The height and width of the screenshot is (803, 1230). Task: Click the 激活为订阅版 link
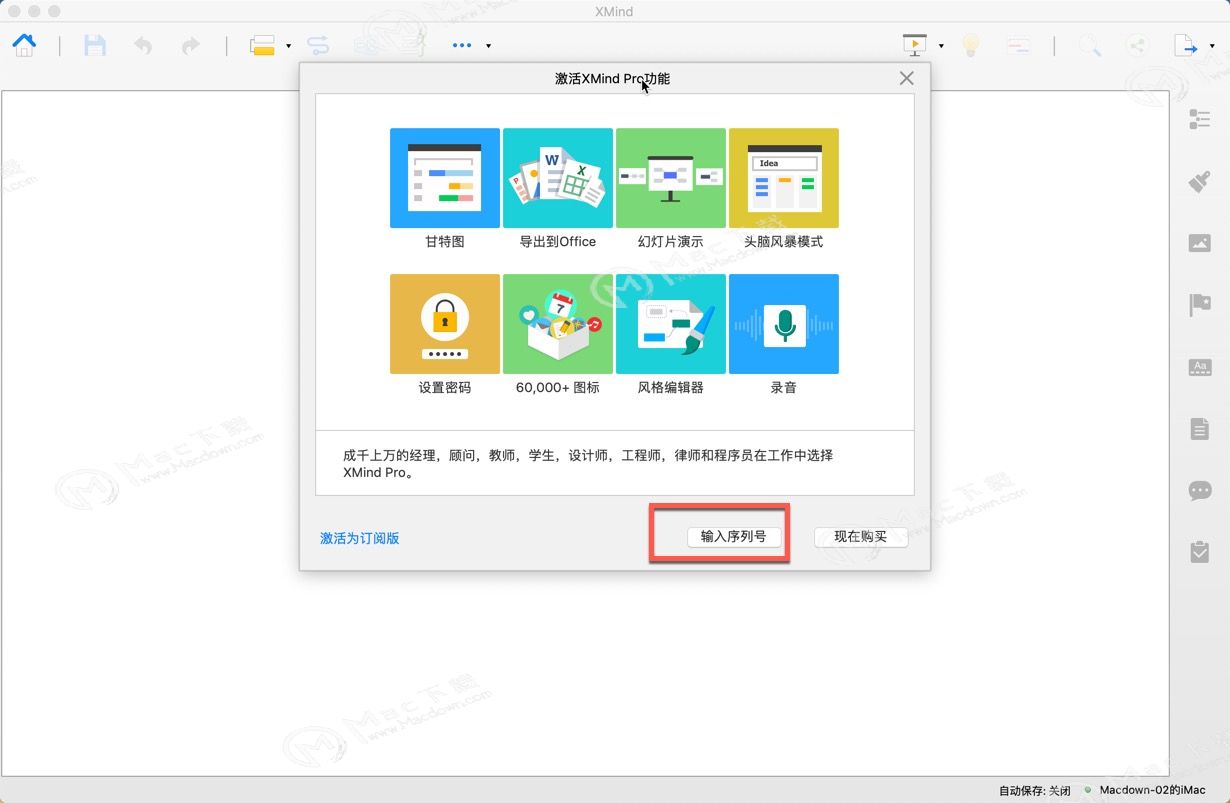(x=360, y=538)
